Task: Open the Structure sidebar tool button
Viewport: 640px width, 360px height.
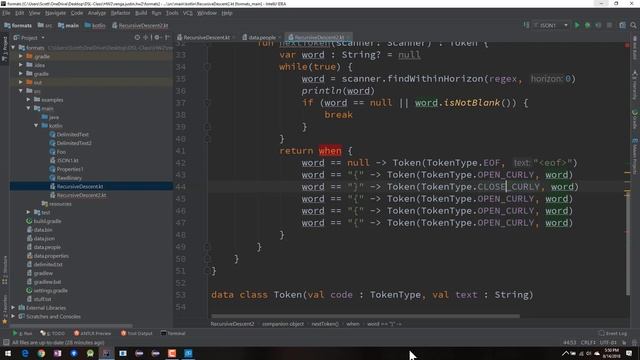Action: pos(4,270)
